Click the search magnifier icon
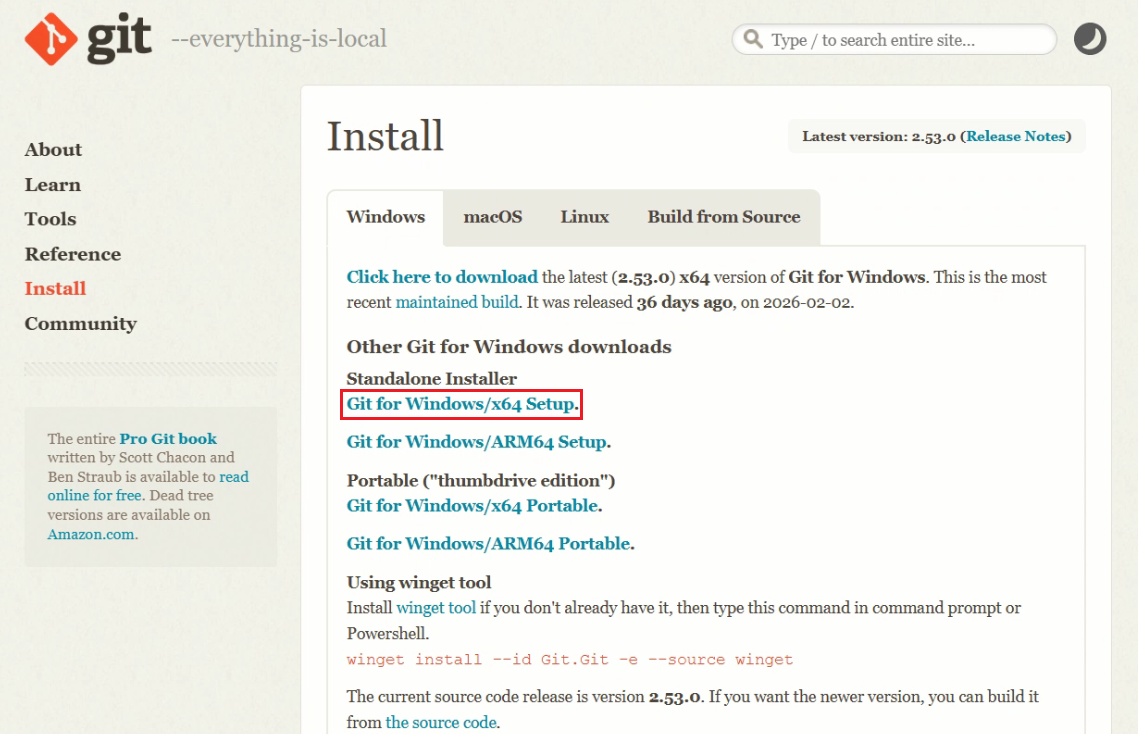The width and height of the screenshot is (1138, 734). tap(753, 39)
